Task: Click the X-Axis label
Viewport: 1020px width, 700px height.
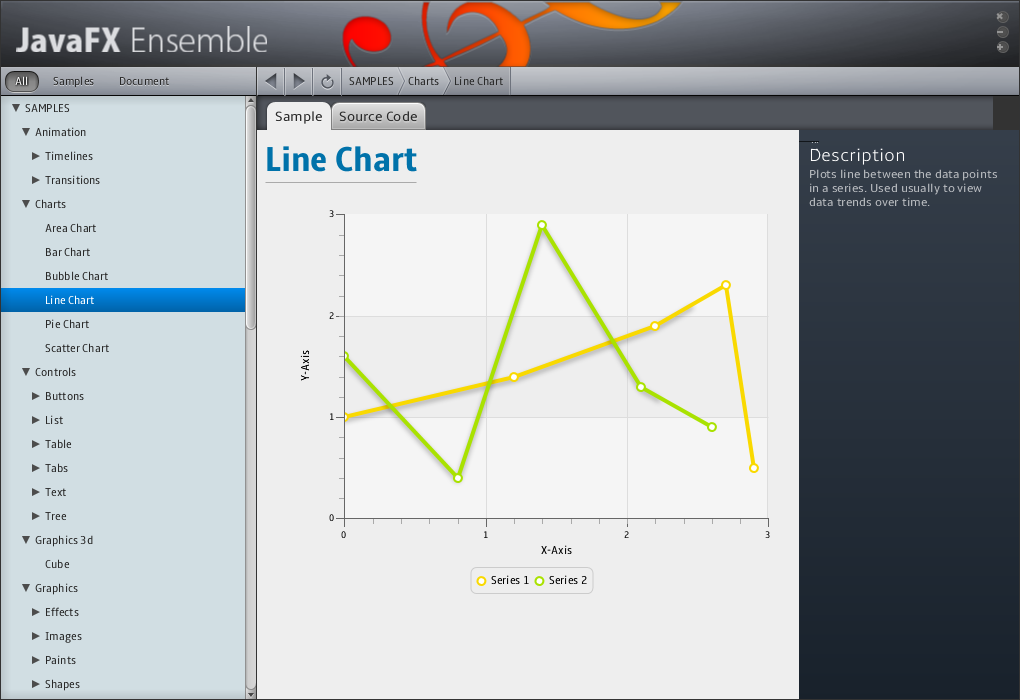Action: (556, 550)
